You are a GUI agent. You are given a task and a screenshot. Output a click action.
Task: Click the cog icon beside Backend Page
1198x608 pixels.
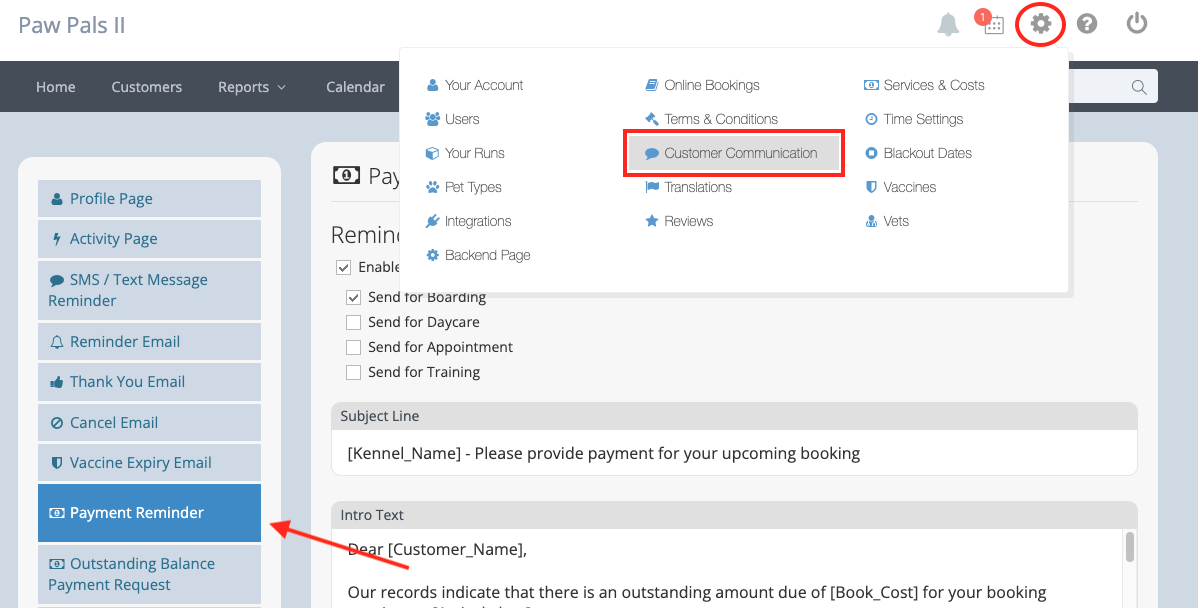tap(432, 255)
